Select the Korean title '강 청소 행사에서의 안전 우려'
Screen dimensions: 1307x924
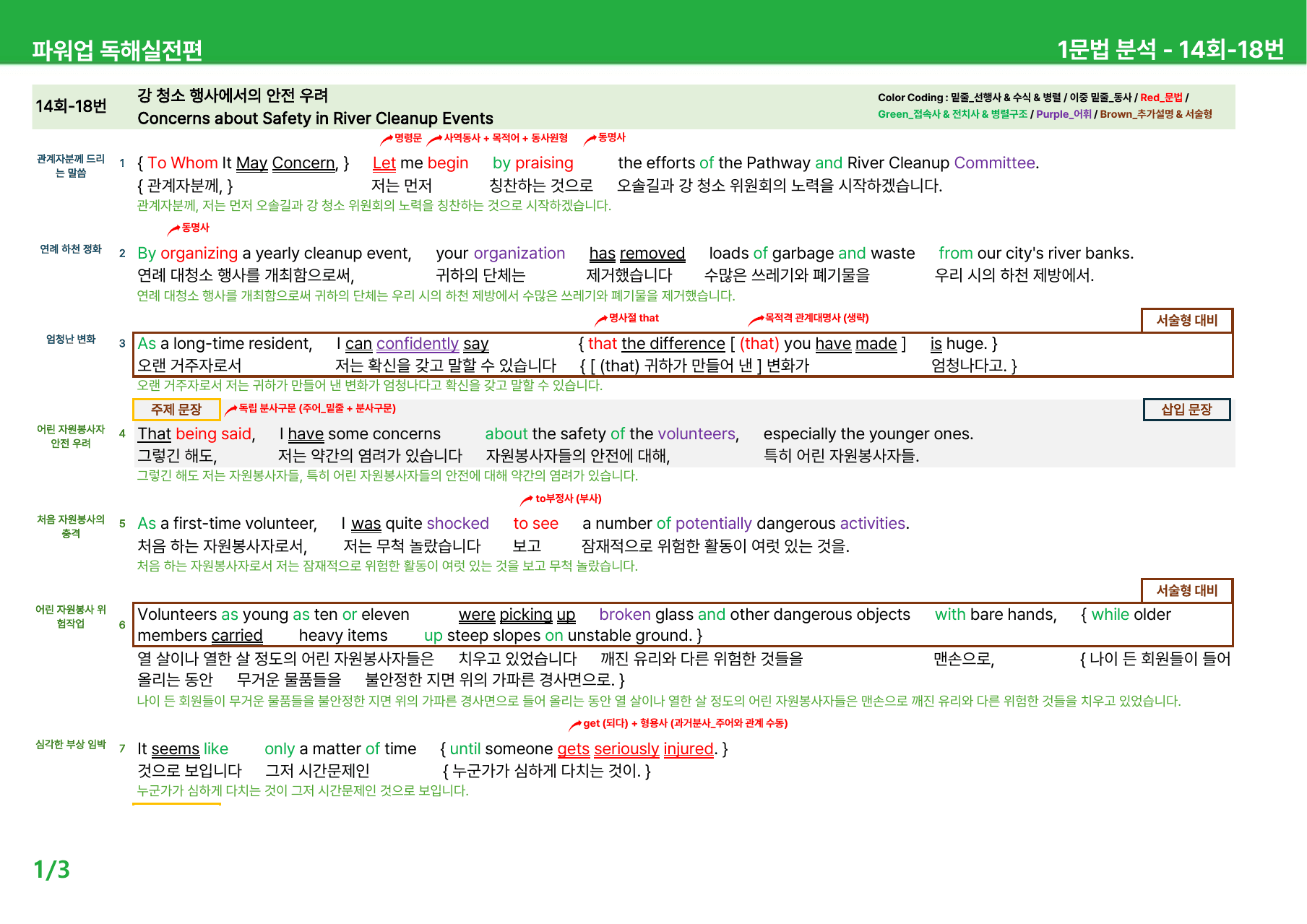tap(233, 95)
